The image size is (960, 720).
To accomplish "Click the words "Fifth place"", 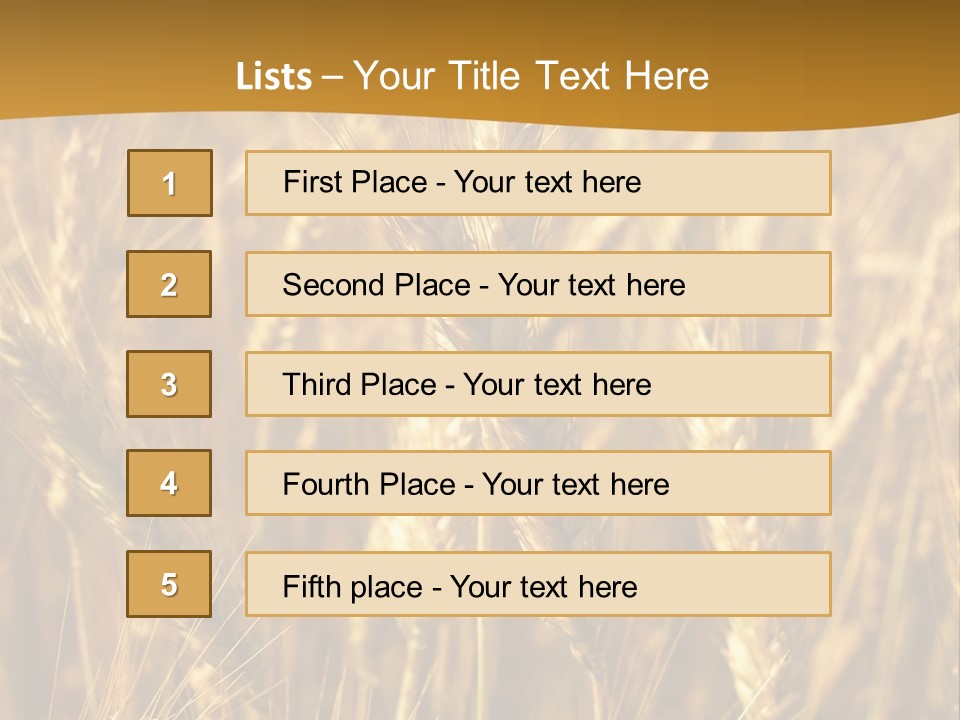I will coord(353,586).
